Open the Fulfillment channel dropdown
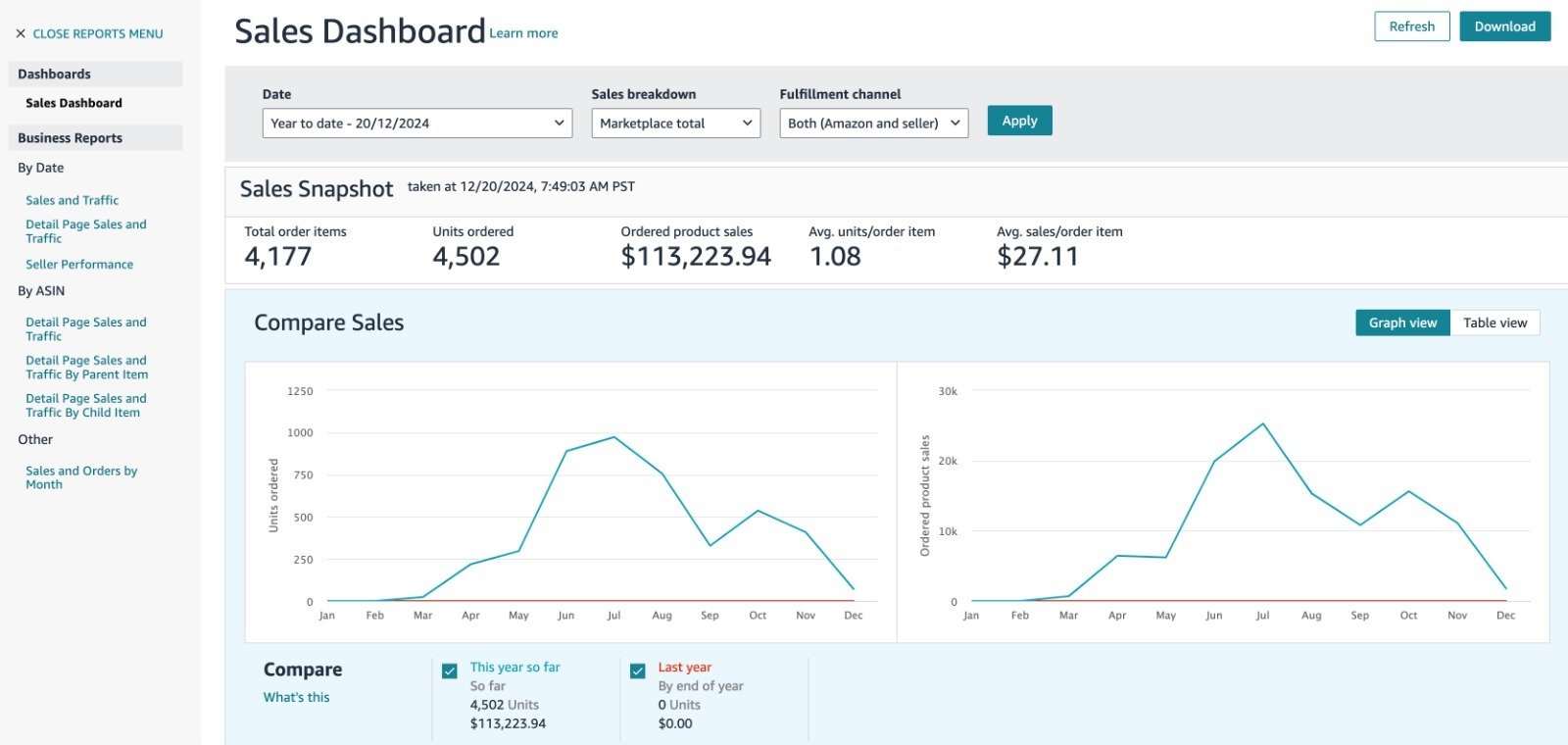This screenshot has height=745, width=1568. (873, 124)
